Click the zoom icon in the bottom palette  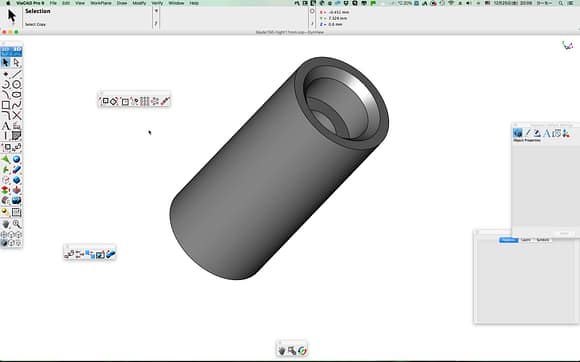[x=292, y=350]
